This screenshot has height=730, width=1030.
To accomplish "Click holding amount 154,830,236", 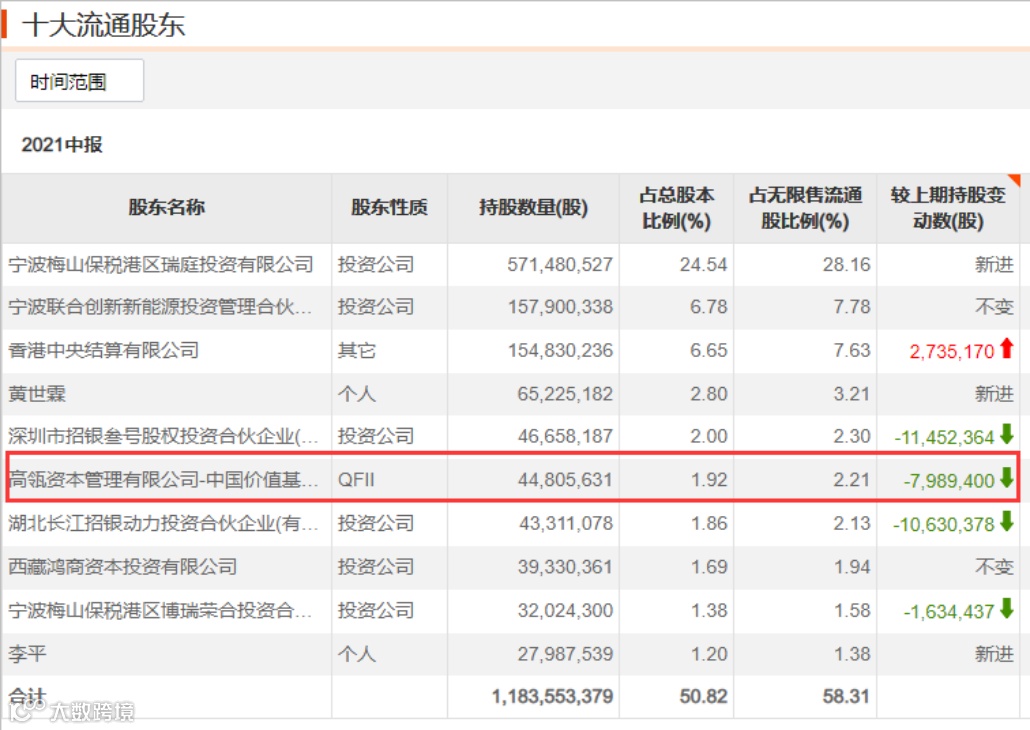I will pos(560,350).
